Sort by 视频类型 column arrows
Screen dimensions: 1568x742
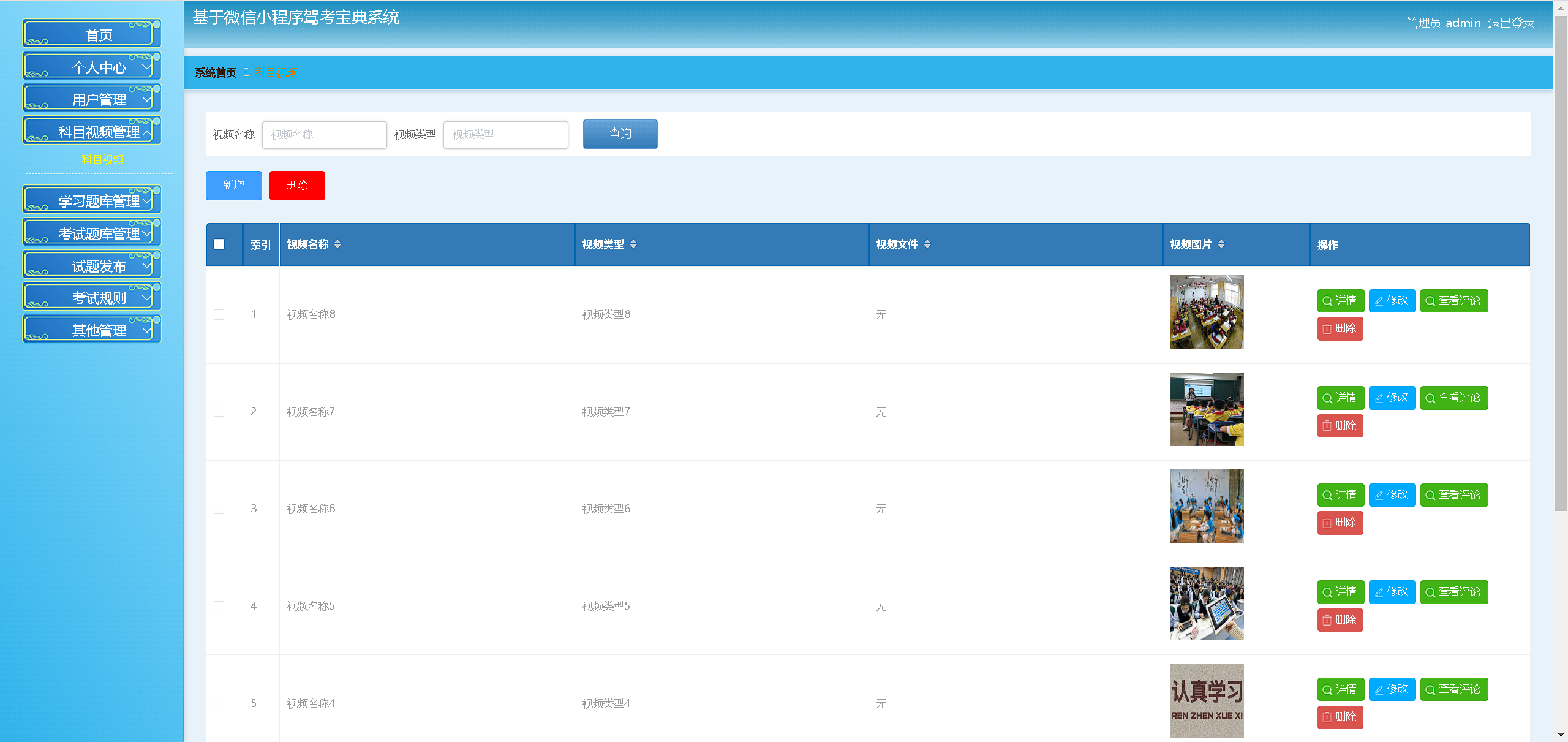[633, 244]
